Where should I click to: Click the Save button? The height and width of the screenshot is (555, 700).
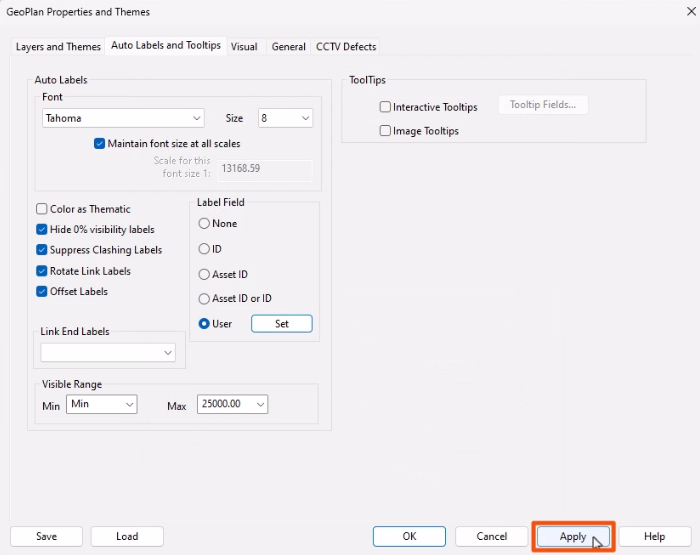[x=46, y=536]
